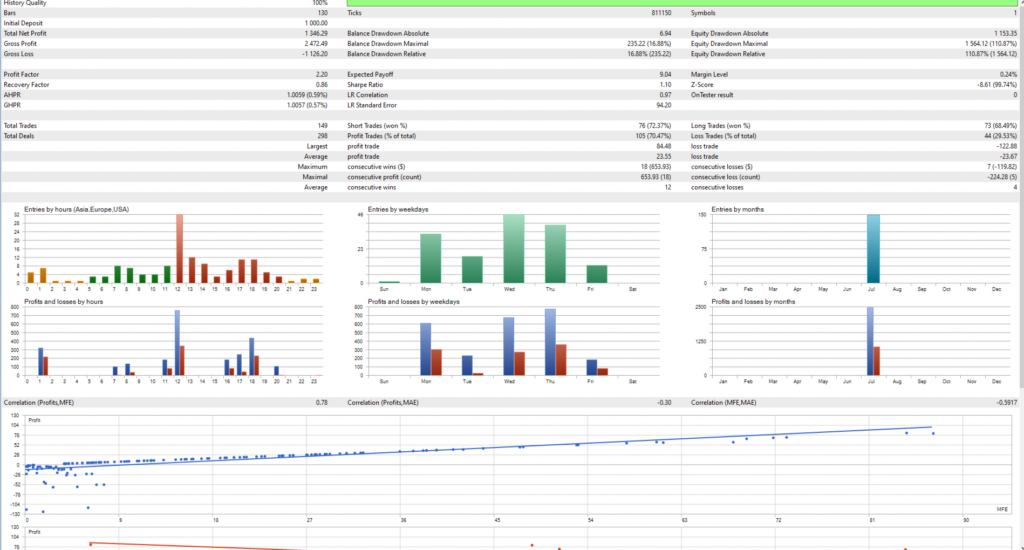
Task: Select the value '16.88% (235.22)'
Action: 649,54
